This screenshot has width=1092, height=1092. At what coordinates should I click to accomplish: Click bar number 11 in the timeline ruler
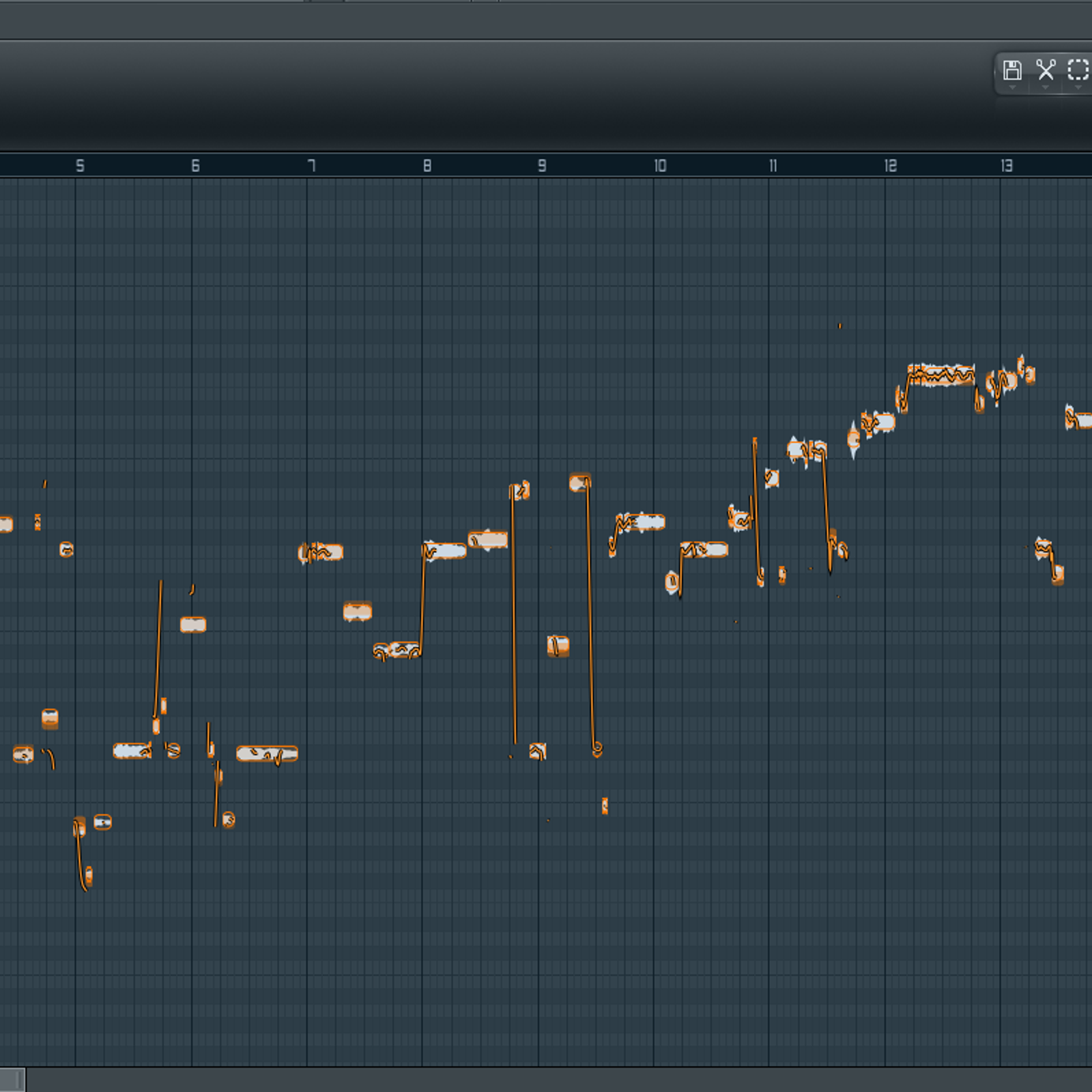[x=773, y=165]
